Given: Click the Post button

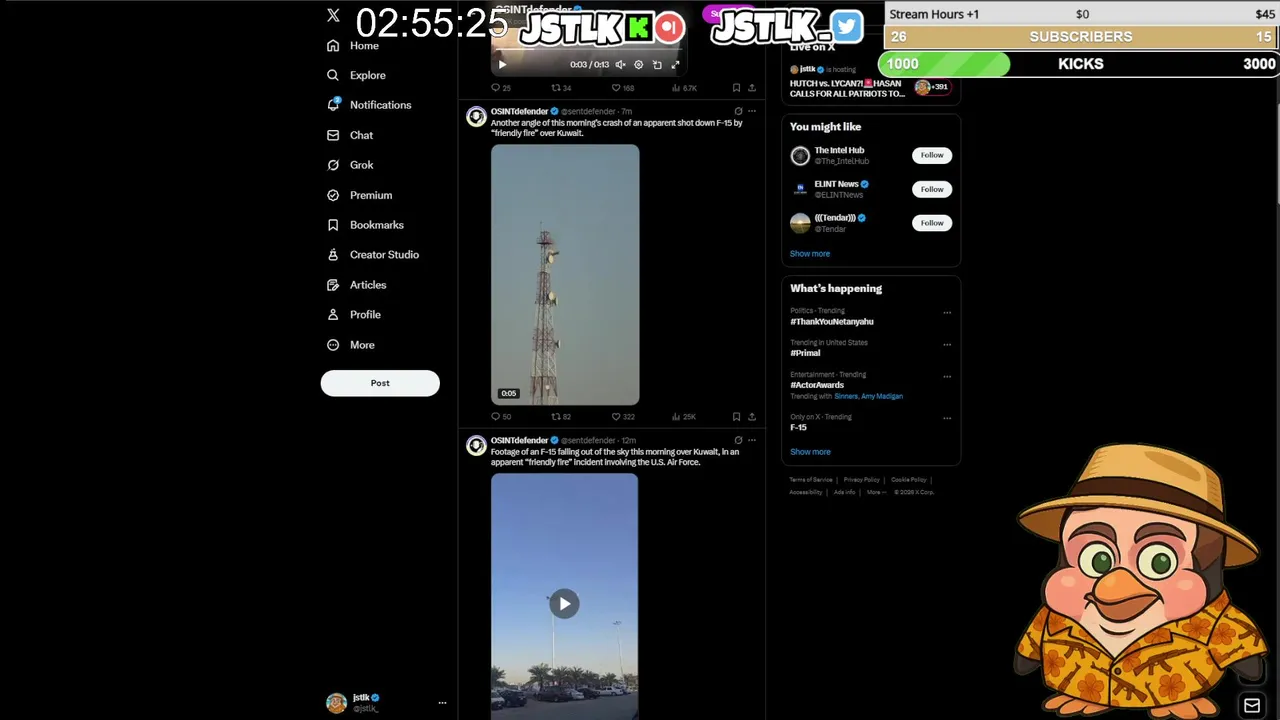Looking at the screenshot, I should [x=380, y=383].
